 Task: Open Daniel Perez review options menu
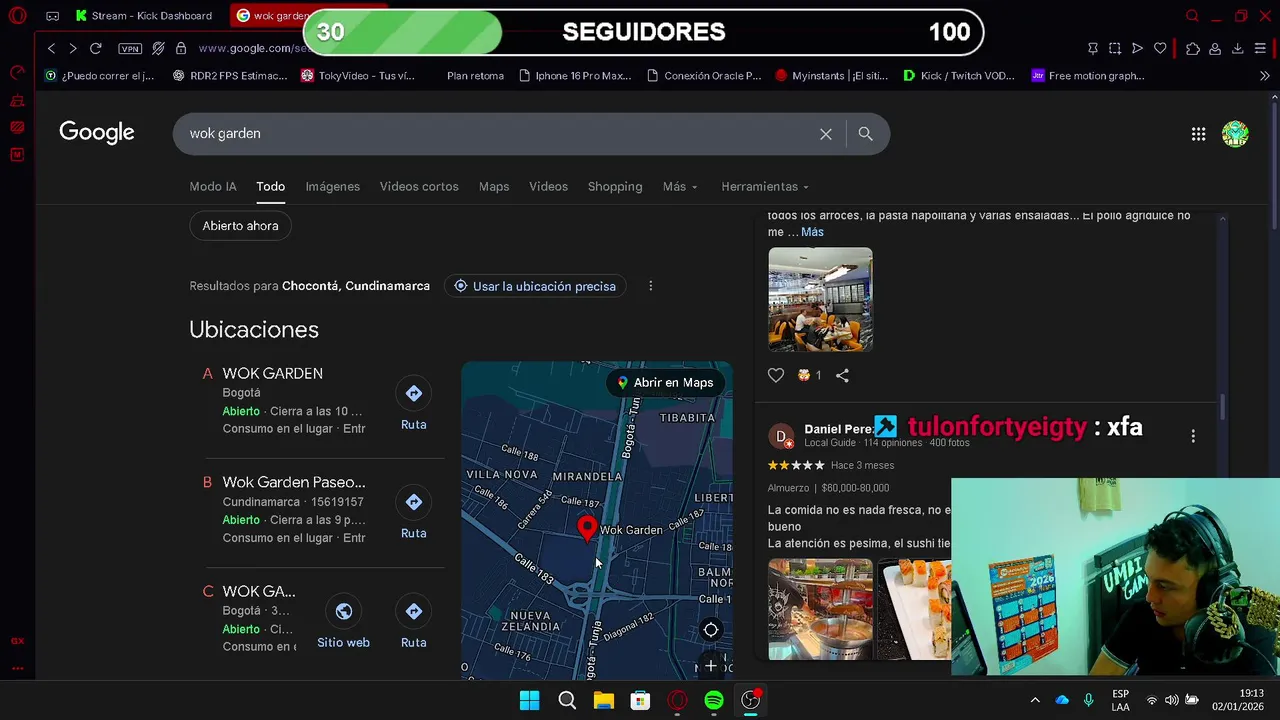tap(1193, 436)
